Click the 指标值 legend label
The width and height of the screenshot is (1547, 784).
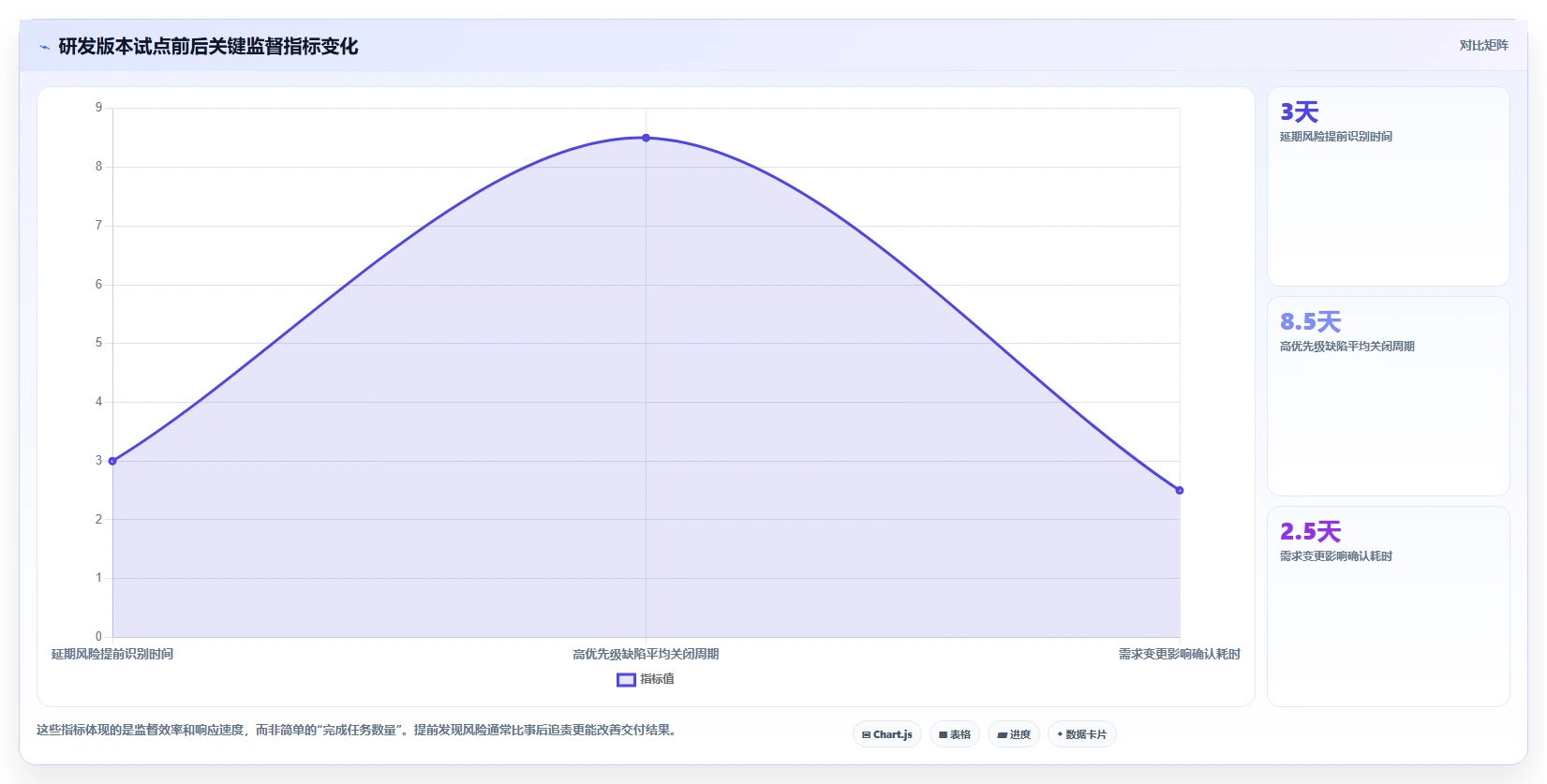point(657,679)
